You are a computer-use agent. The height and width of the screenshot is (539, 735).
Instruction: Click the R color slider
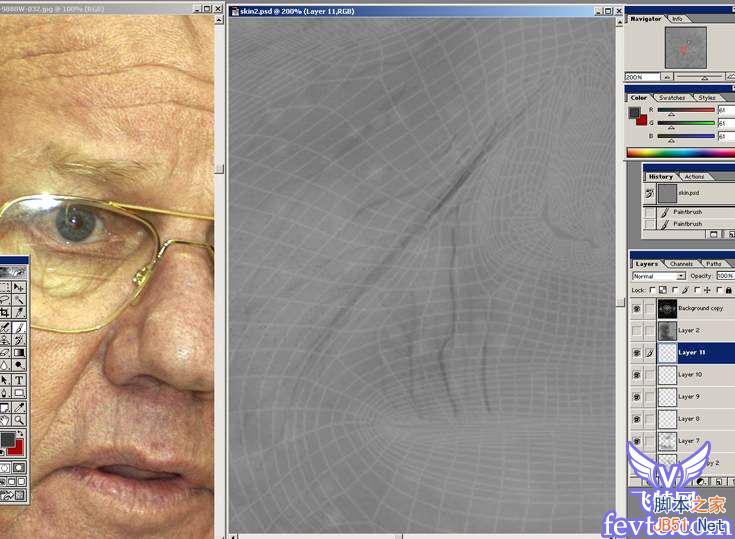686,110
